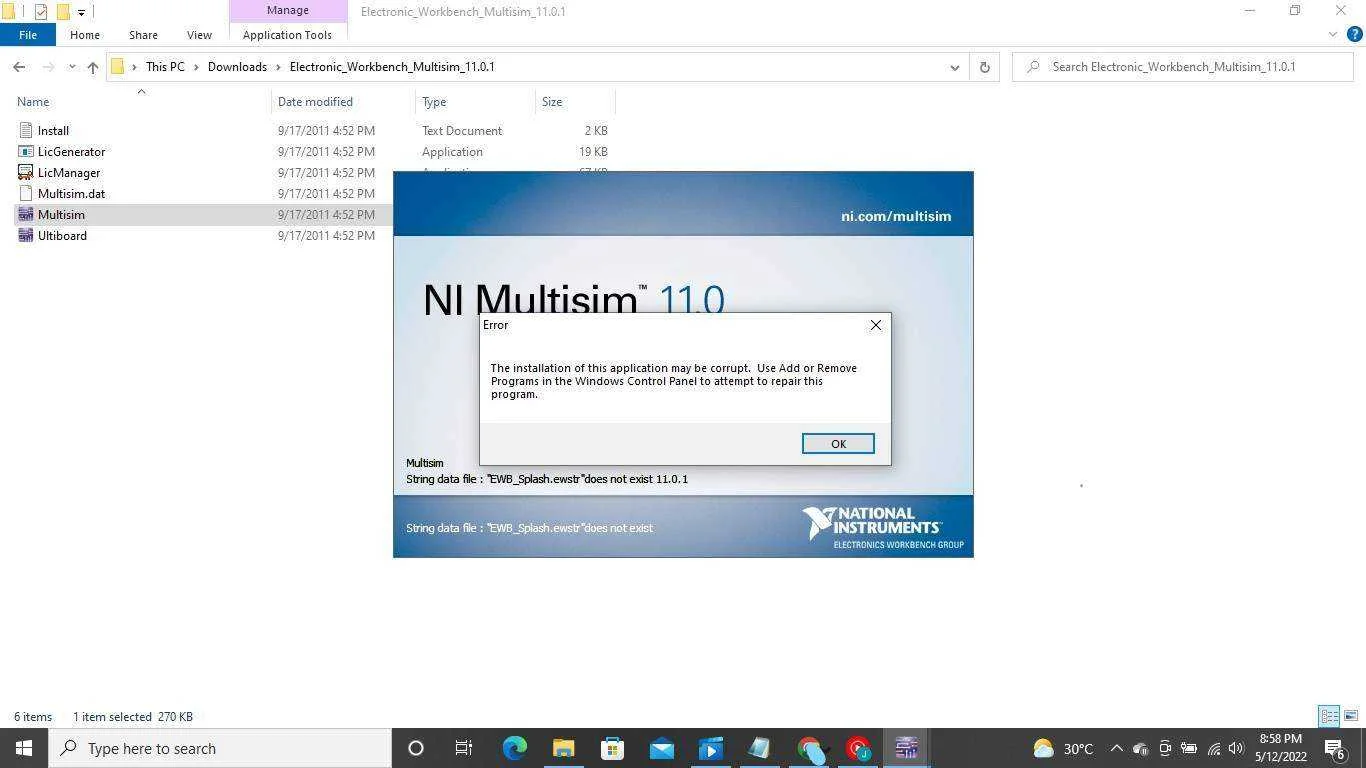1366x768 pixels.
Task: Open the Wi-Fi network tray icon
Action: click(x=1213, y=748)
